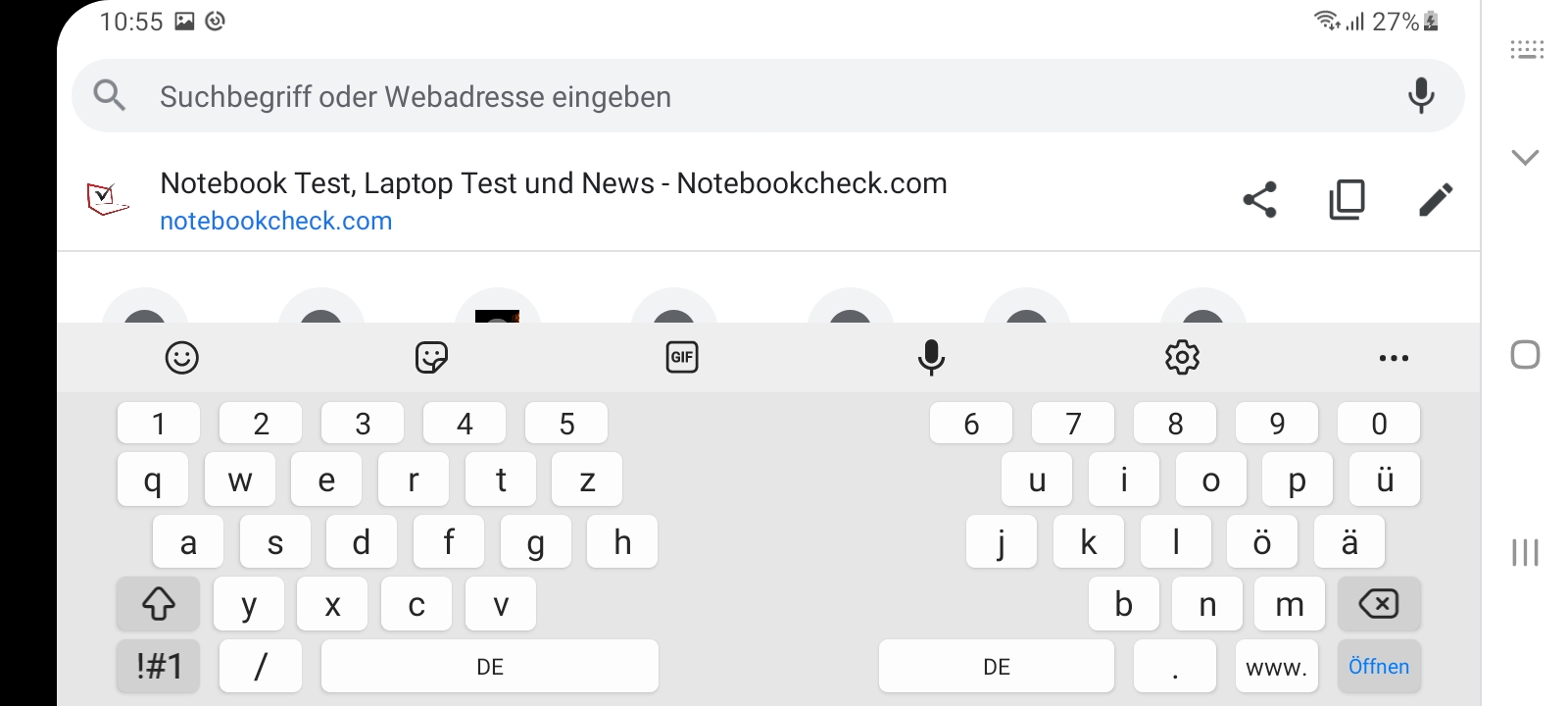Image resolution: width=1568 pixels, height=706 pixels.
Task: Expand the keyboard toolbar three-dots menu
Action: click(1394, 358)
